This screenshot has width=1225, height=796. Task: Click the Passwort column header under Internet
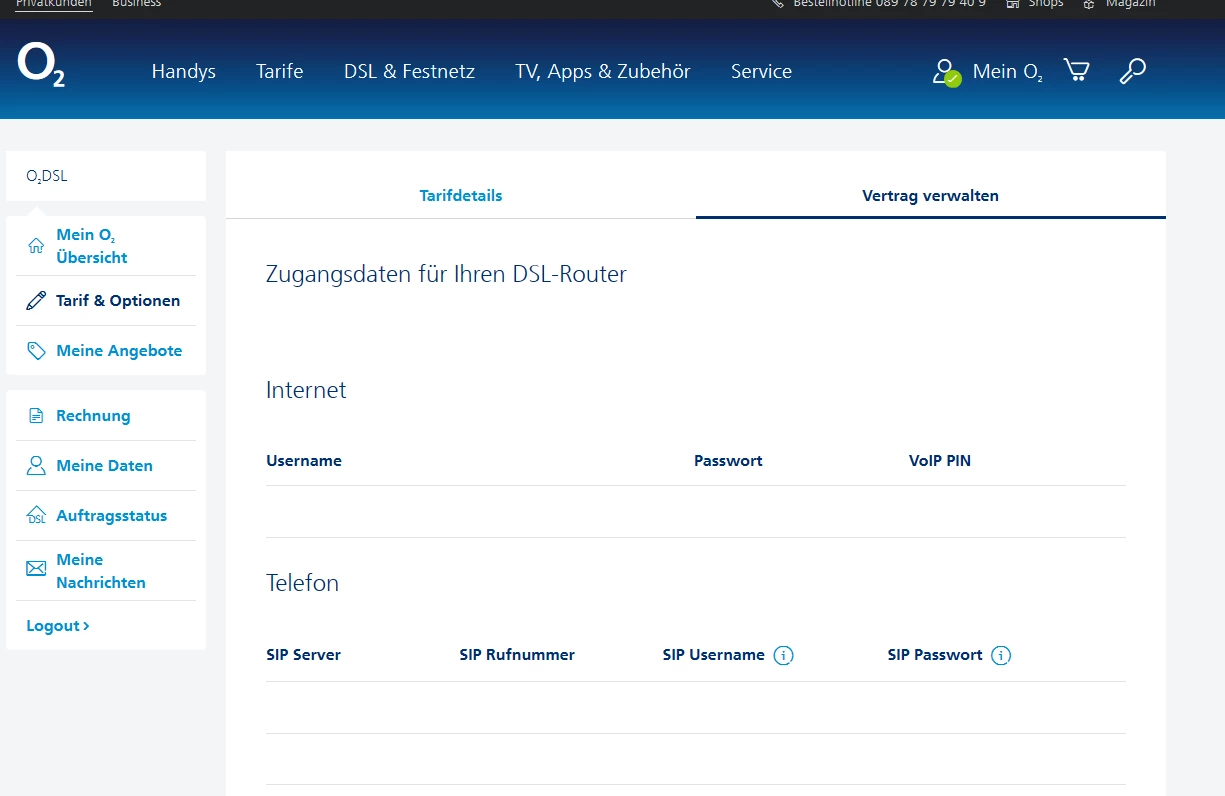click(728, 461)
